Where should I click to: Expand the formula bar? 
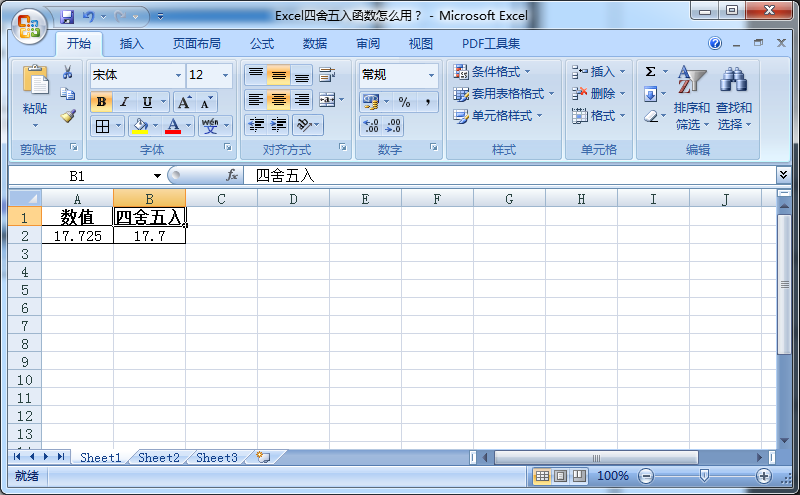[x=783, y=175]
